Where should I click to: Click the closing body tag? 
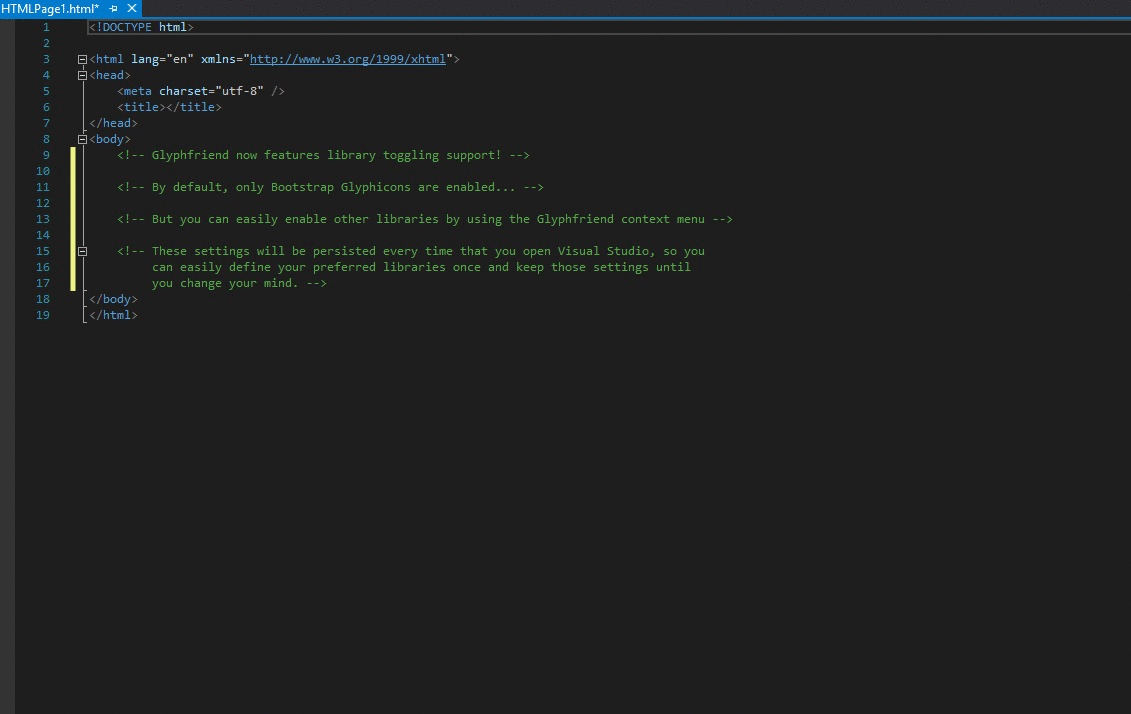pyautogui.click(x=113, y=299)
